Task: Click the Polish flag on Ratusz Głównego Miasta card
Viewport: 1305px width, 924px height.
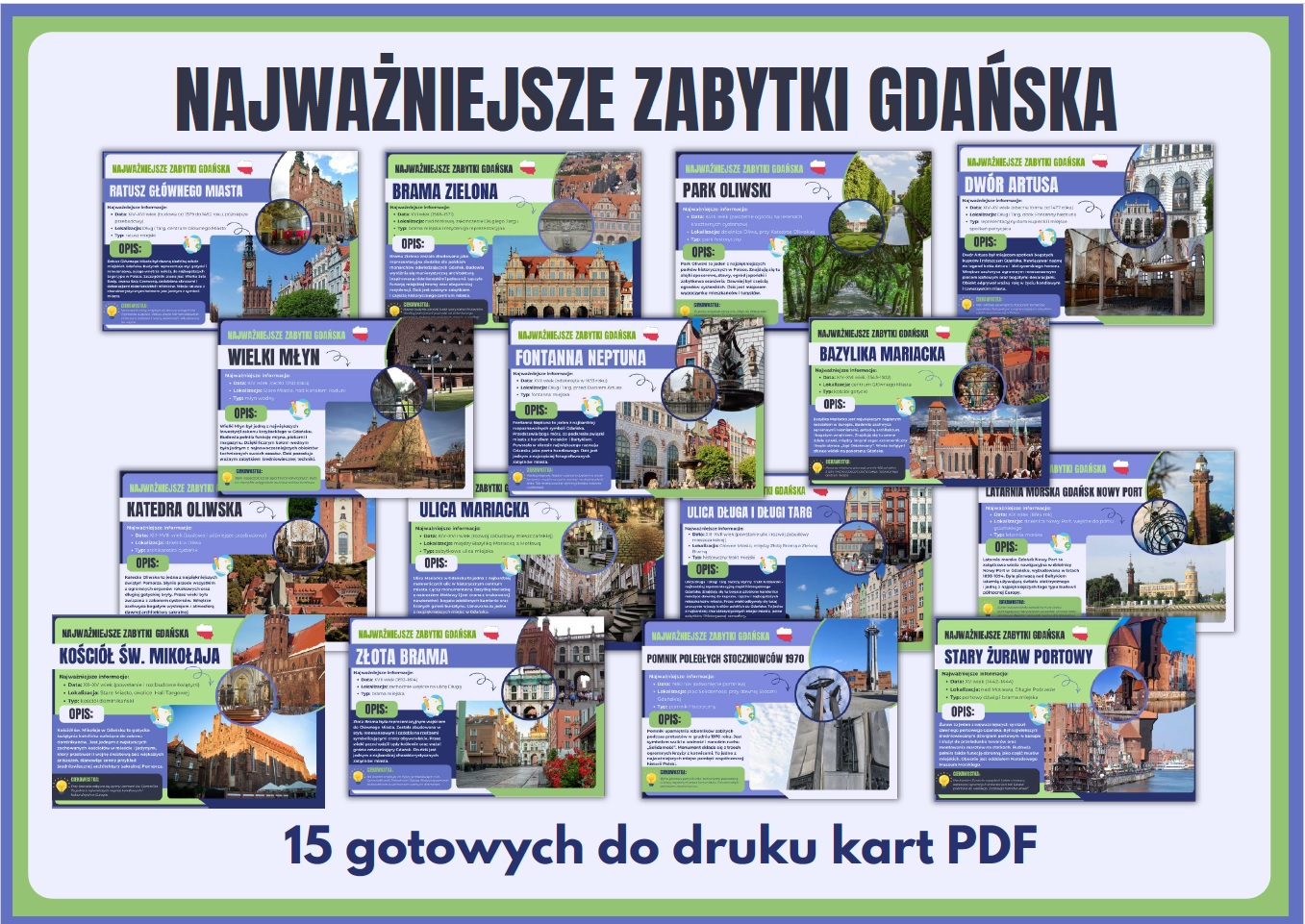Action: coord(245,168)
